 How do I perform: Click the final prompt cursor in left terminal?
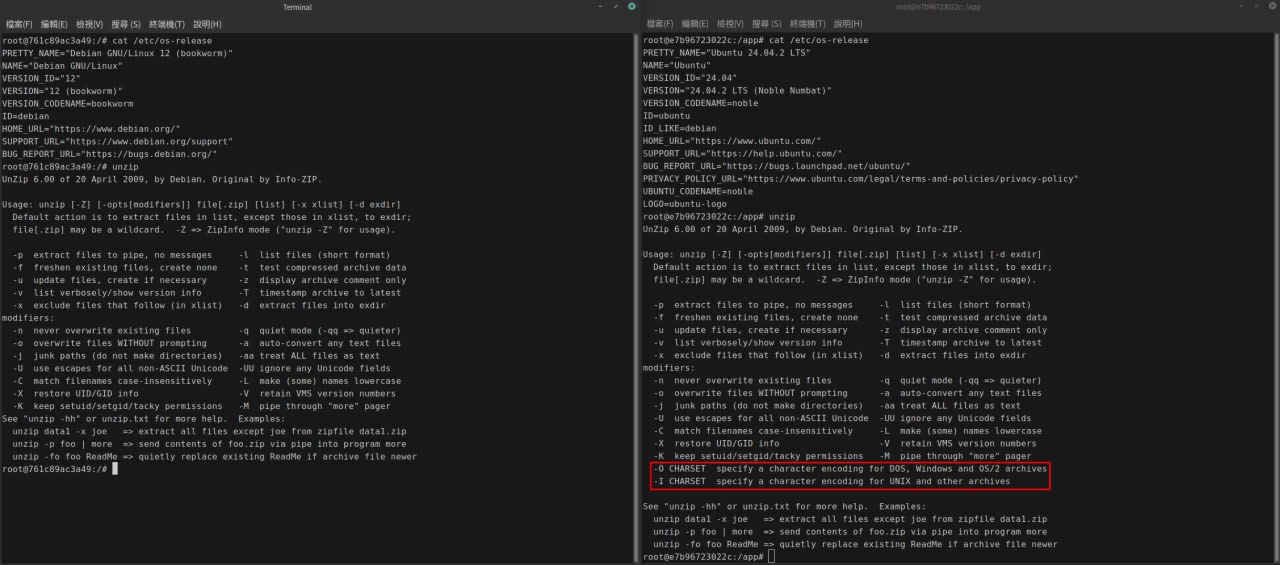click(x=116, y=469)
